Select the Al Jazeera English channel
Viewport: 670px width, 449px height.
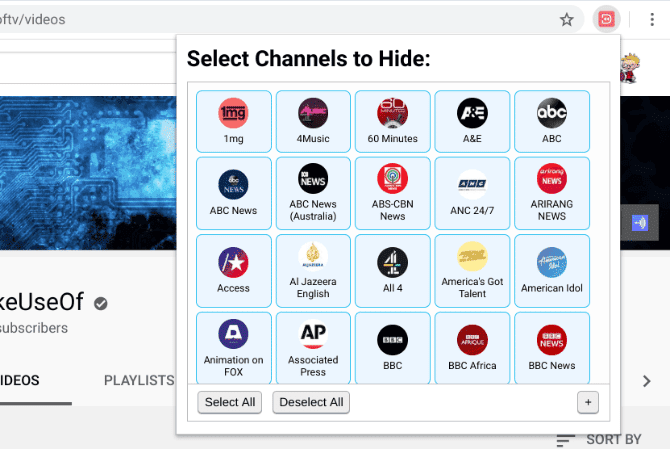click(313, 271)
